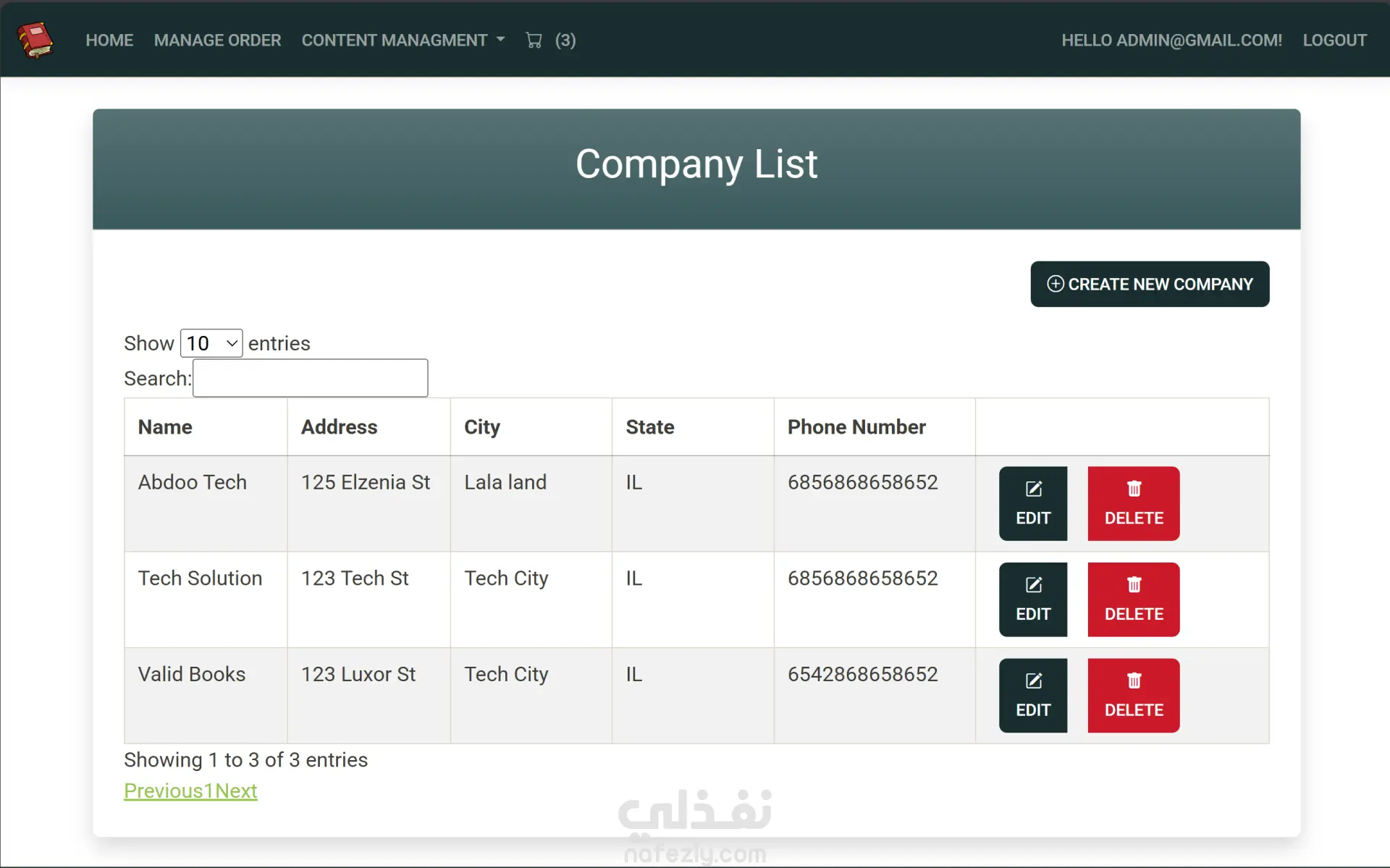Edit the Tech Solution company
The width and height of the screenshot is (1390, 868).
(1032, 599)
